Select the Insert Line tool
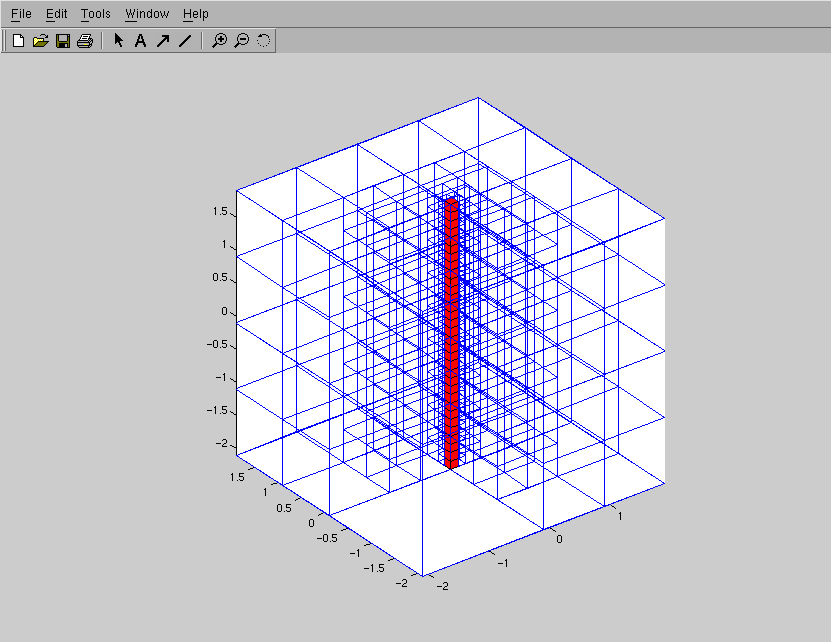The width and height of the screenshot is (831, 642). click(x=184, y=41)
